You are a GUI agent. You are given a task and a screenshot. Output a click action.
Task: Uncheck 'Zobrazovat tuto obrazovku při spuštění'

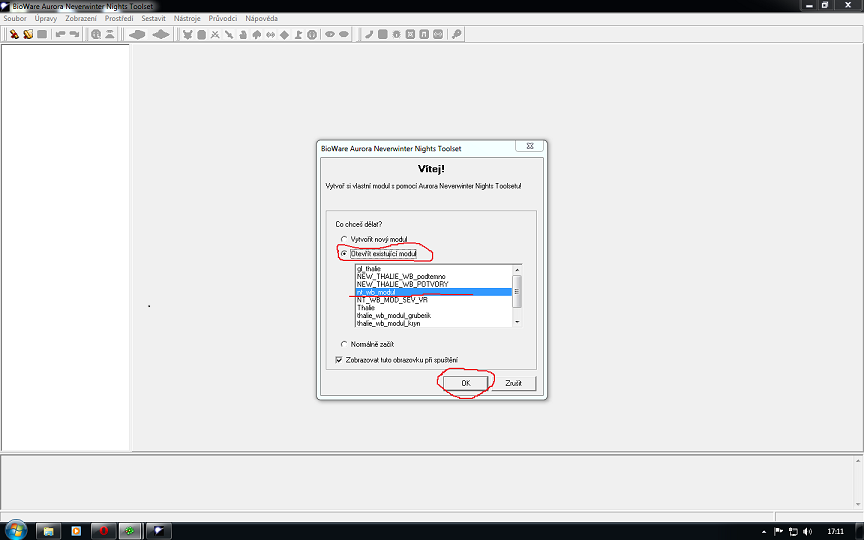pyautogui.click(x=339, y=359)
